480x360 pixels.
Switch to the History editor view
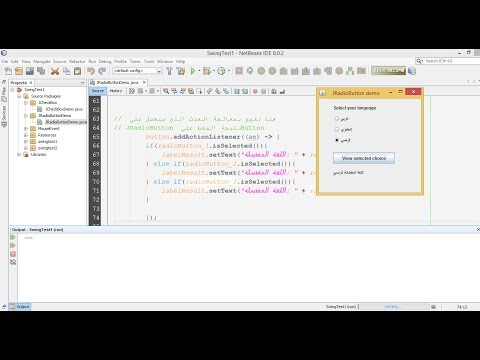[x=116, y=91]
